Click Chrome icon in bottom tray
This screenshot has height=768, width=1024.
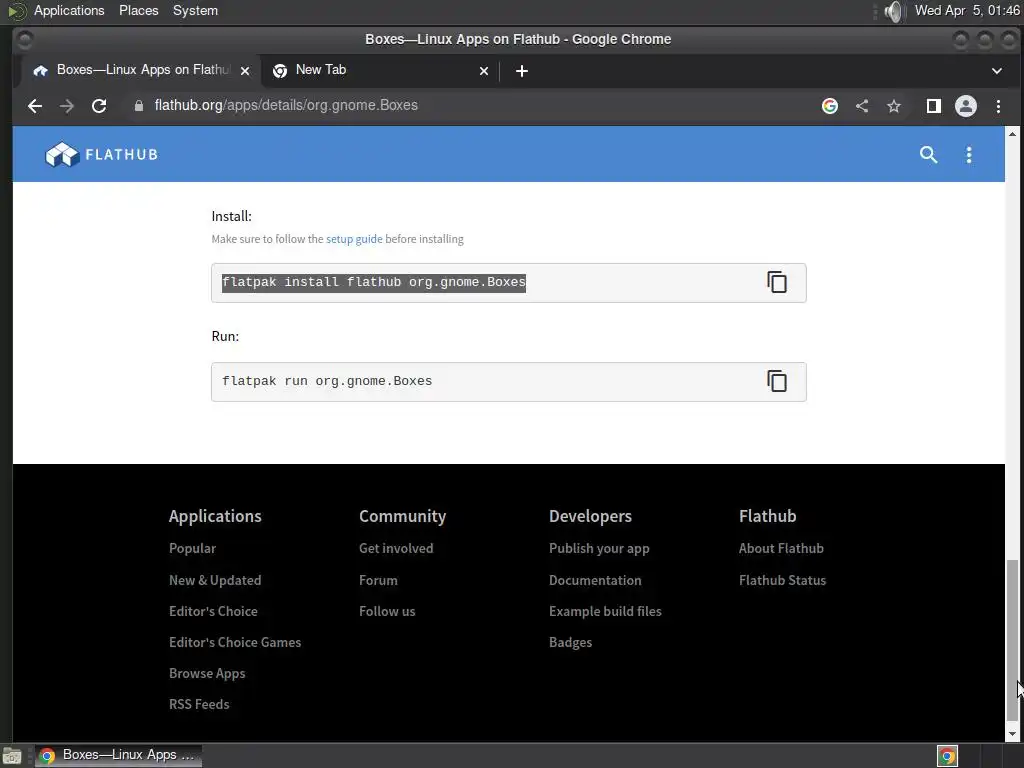click(x=947, y=756)
